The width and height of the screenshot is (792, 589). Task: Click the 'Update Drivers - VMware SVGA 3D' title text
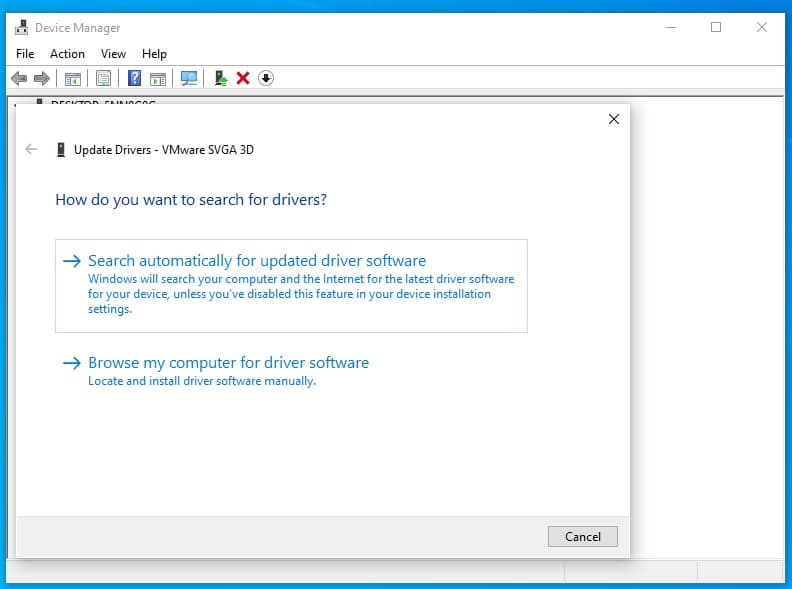(x=164, y=150)
